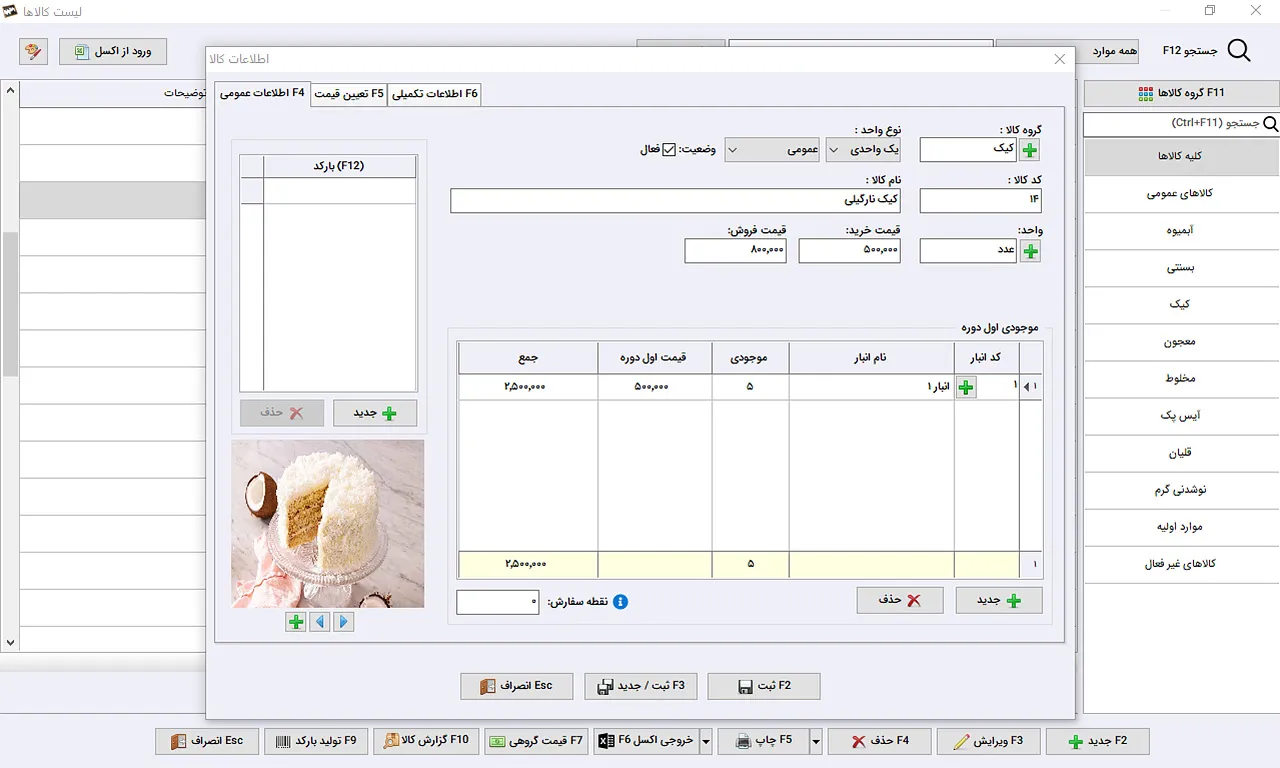Click F2 ثبت save button in dialog
1280x768 pixels.
764,686
